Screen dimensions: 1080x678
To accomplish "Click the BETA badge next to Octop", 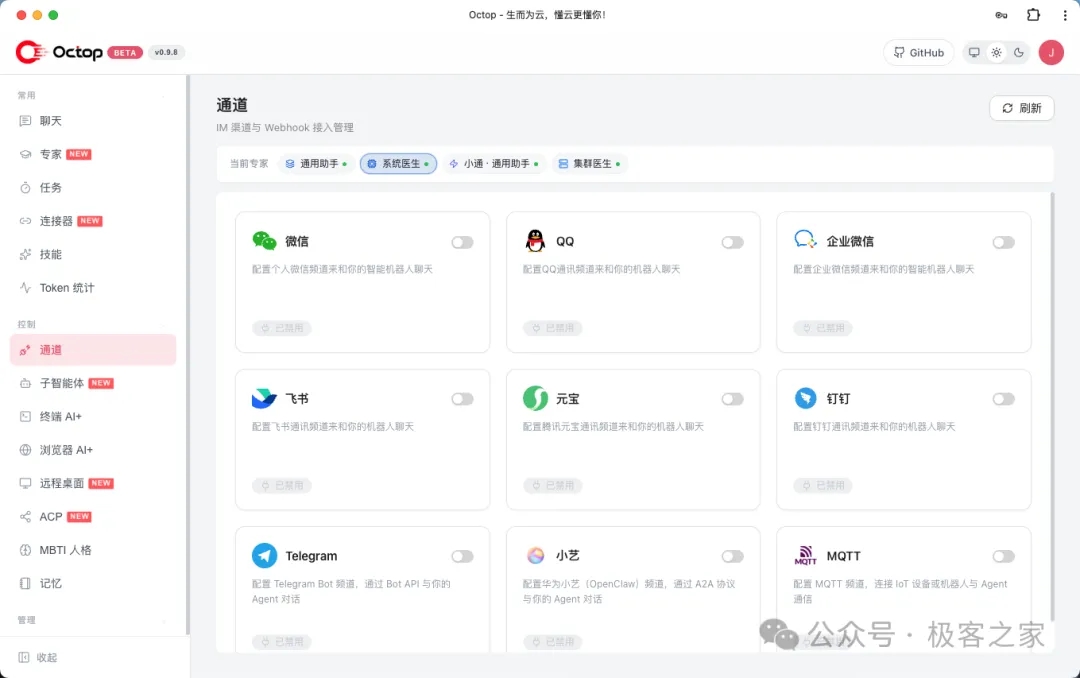I will pos(125,52).
